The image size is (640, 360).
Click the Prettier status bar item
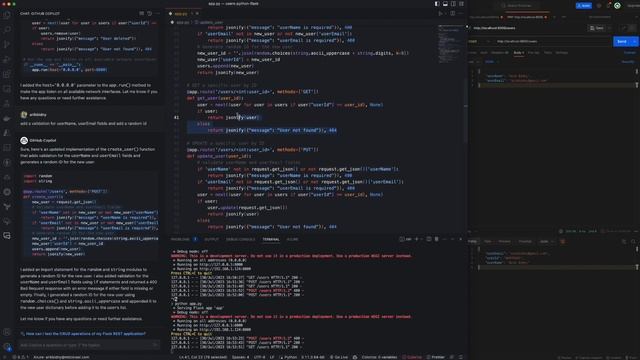tap(436, 357)
